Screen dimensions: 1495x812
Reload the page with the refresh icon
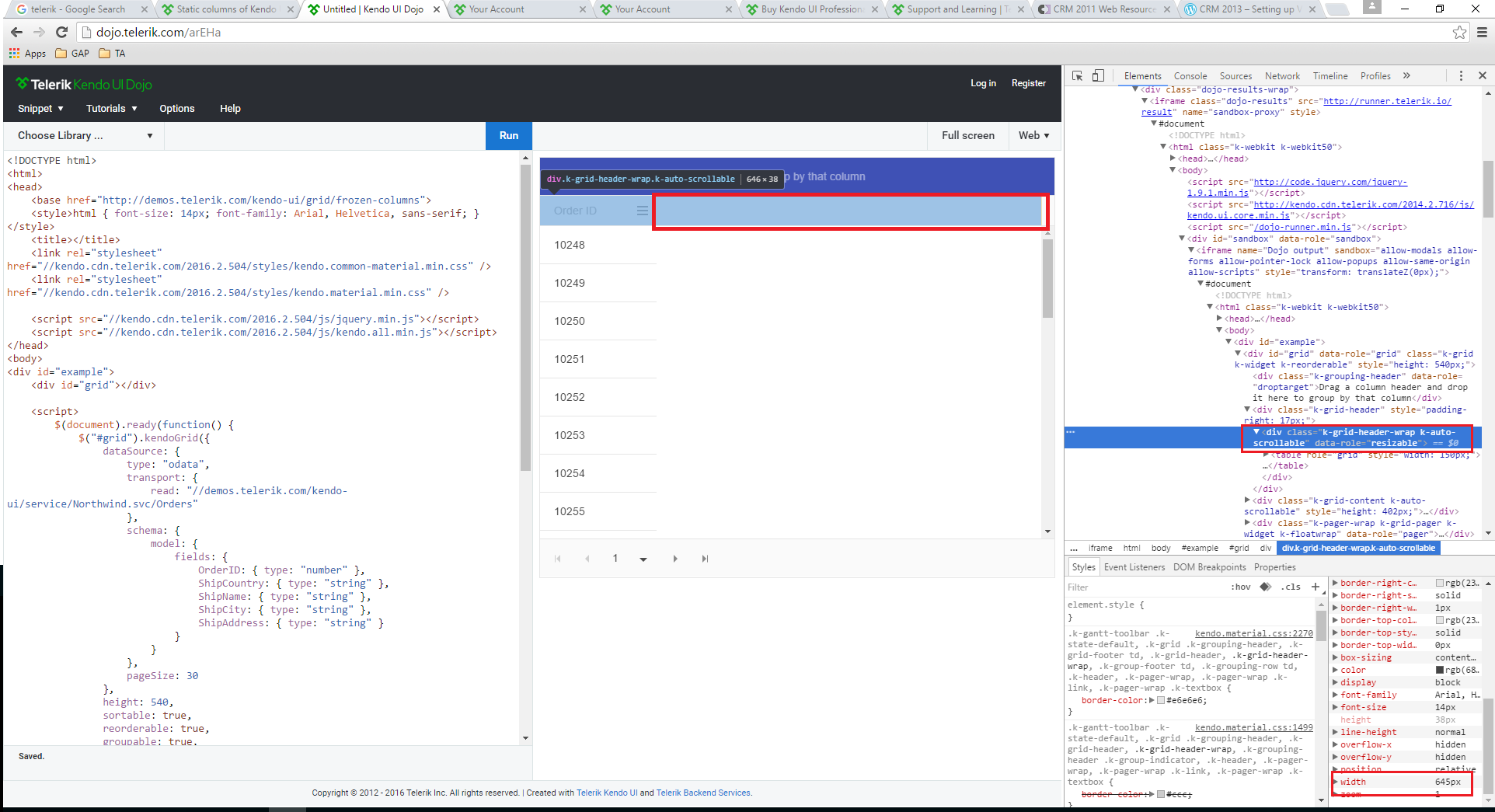[62, 33]
